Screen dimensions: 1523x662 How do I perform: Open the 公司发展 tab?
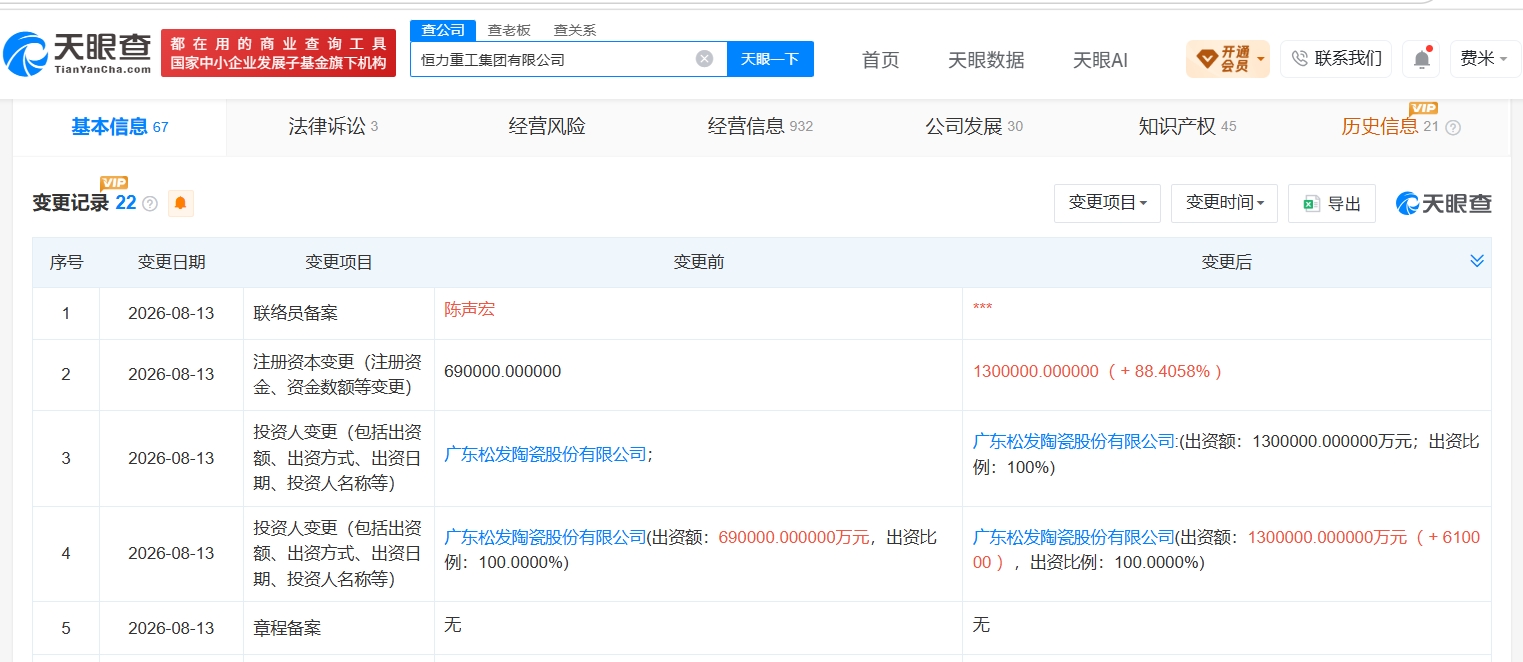pyautogui.click(x=974, y=127)
